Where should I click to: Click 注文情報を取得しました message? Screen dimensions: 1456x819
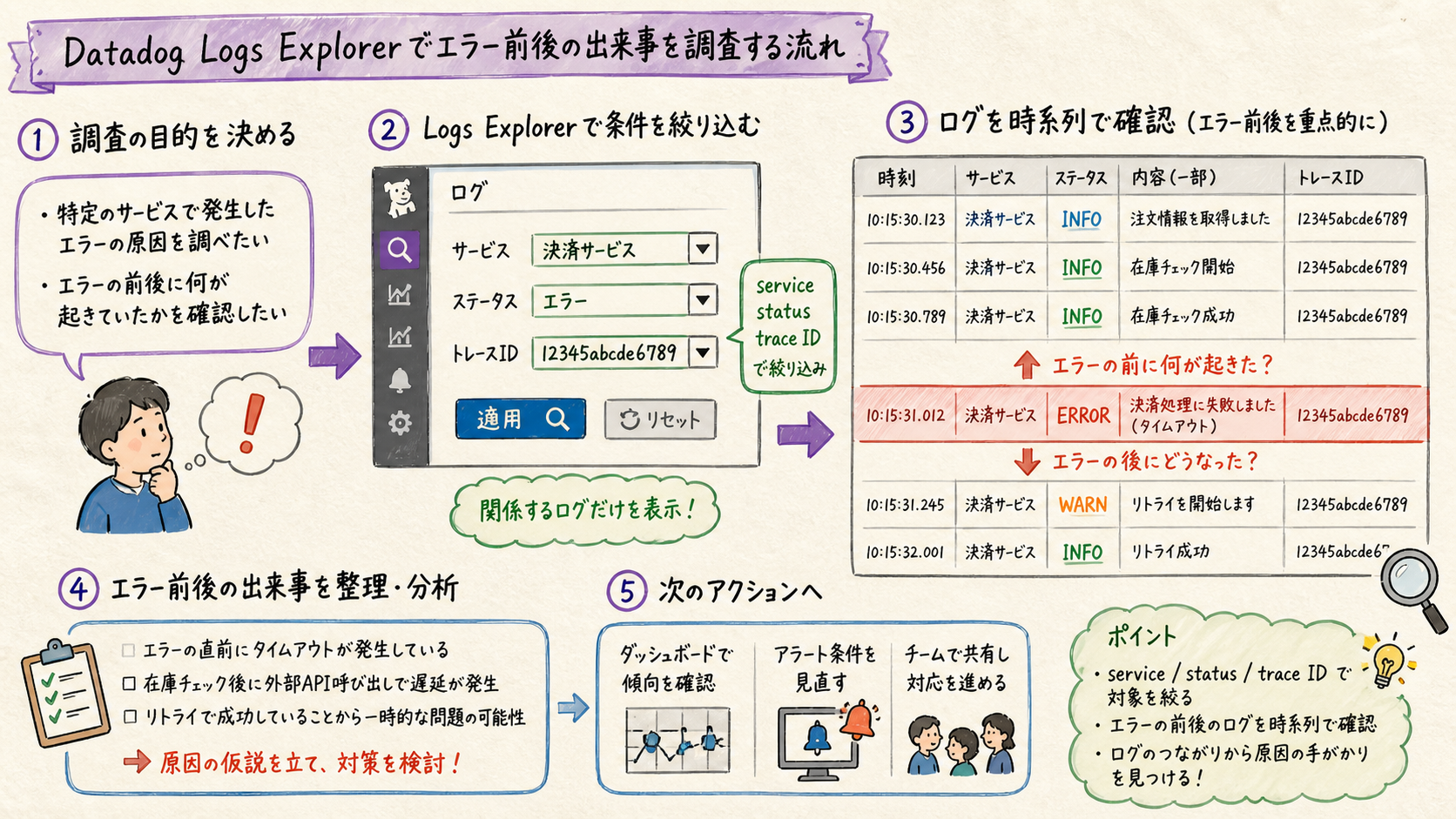point(1200,218)
